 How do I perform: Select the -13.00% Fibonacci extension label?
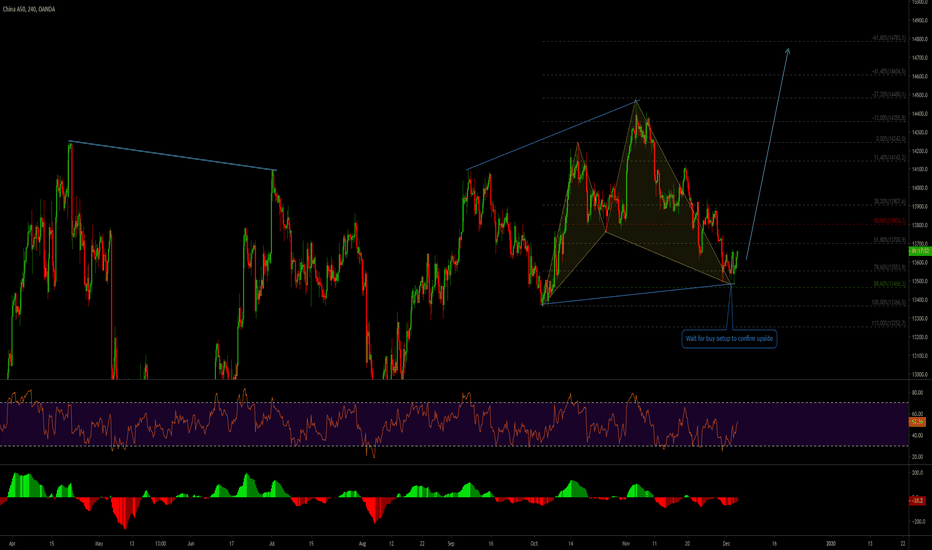coord(889,118)
